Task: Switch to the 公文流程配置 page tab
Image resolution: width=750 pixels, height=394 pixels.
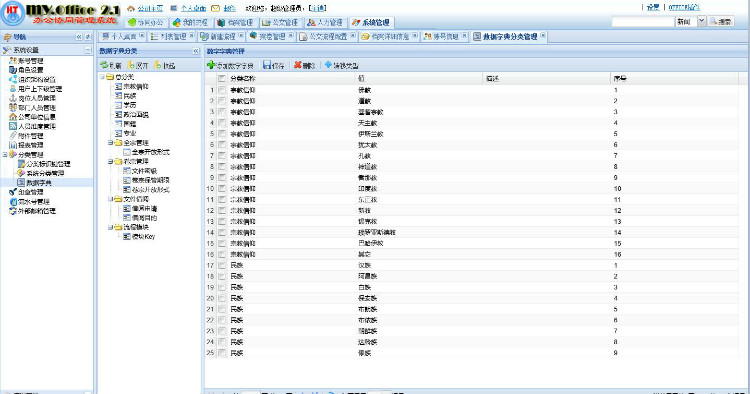Action: point(328,36)
